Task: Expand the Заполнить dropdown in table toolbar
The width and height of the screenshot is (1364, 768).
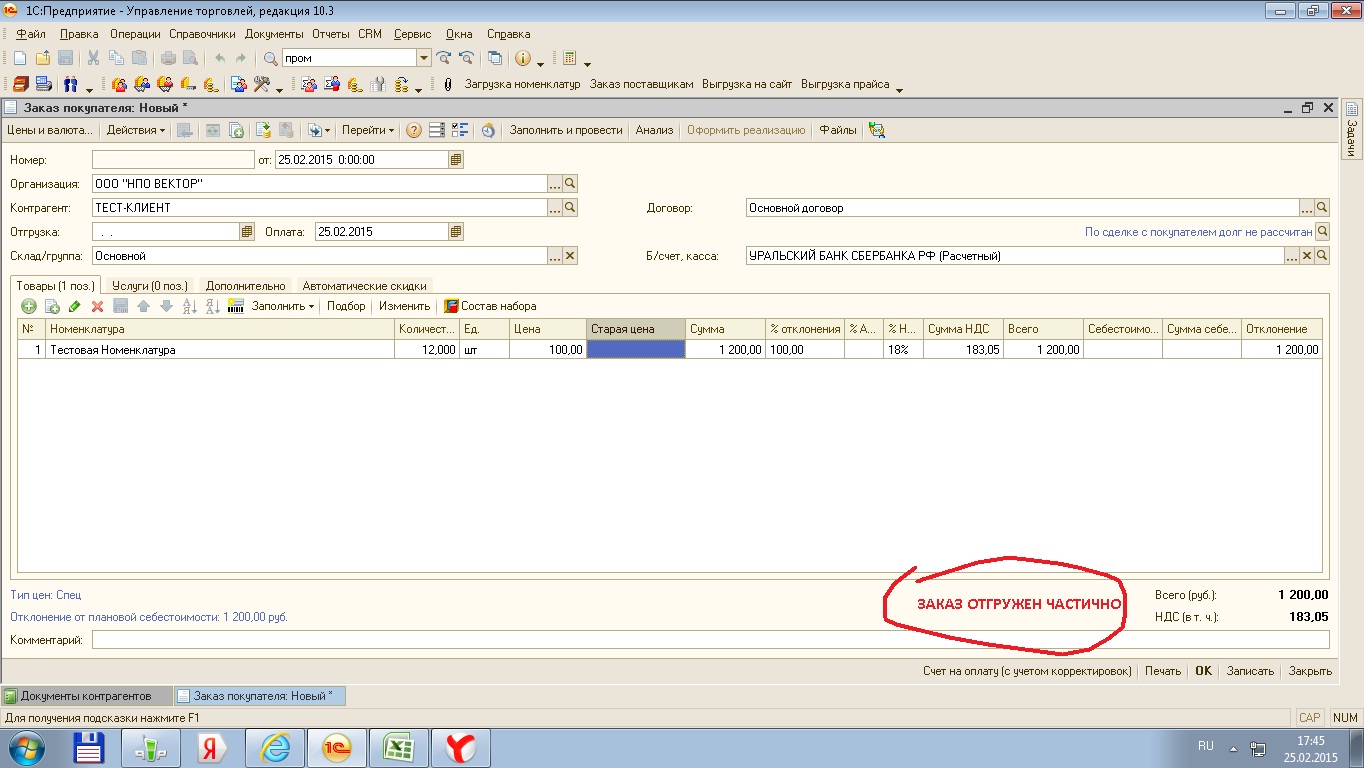Action: (283, 306)
